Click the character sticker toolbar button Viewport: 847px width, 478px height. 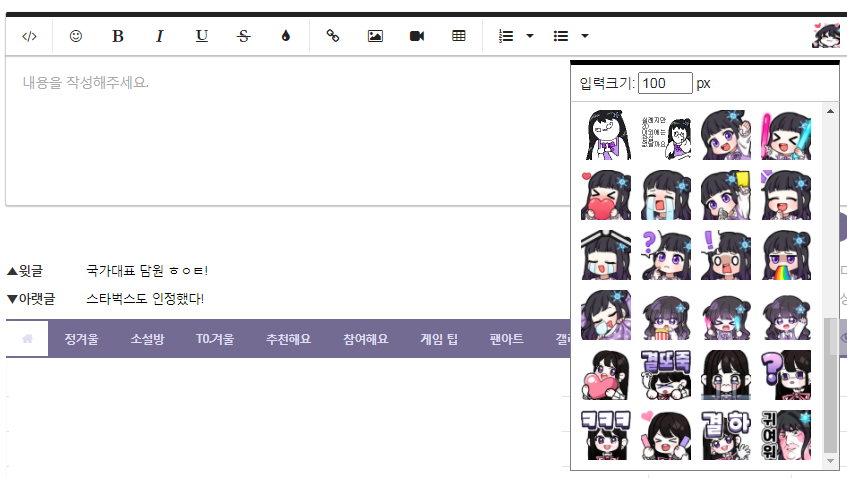826,35
